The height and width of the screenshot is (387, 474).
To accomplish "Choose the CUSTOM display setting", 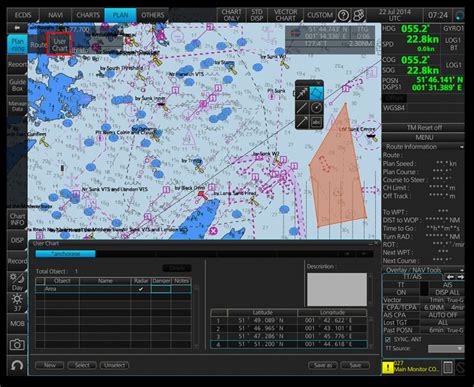I will tap(320, 15).
